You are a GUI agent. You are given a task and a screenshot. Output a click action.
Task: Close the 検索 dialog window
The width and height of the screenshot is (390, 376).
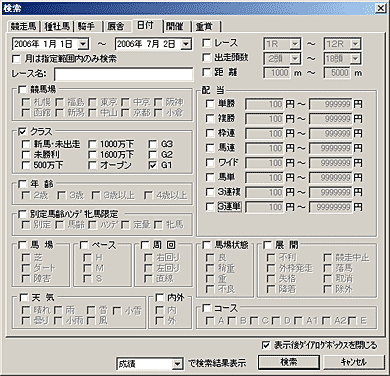tap(380, 8)
